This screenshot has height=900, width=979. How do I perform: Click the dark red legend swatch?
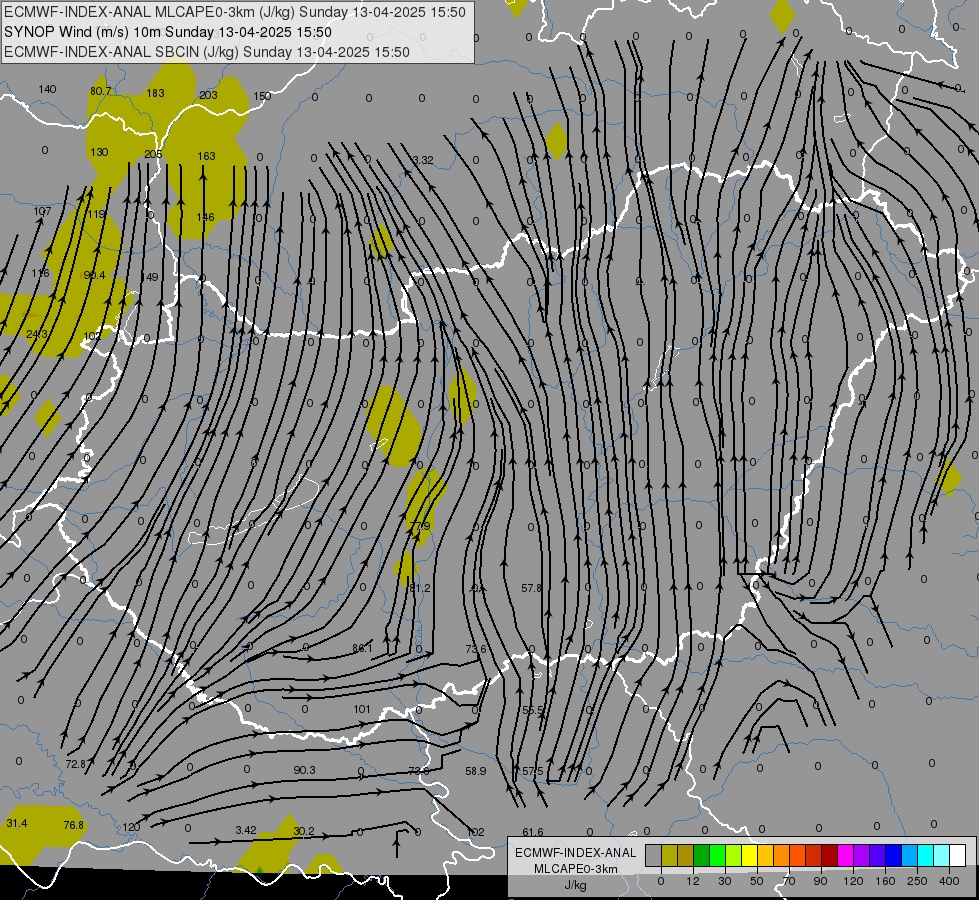click(x=830, y=855)
